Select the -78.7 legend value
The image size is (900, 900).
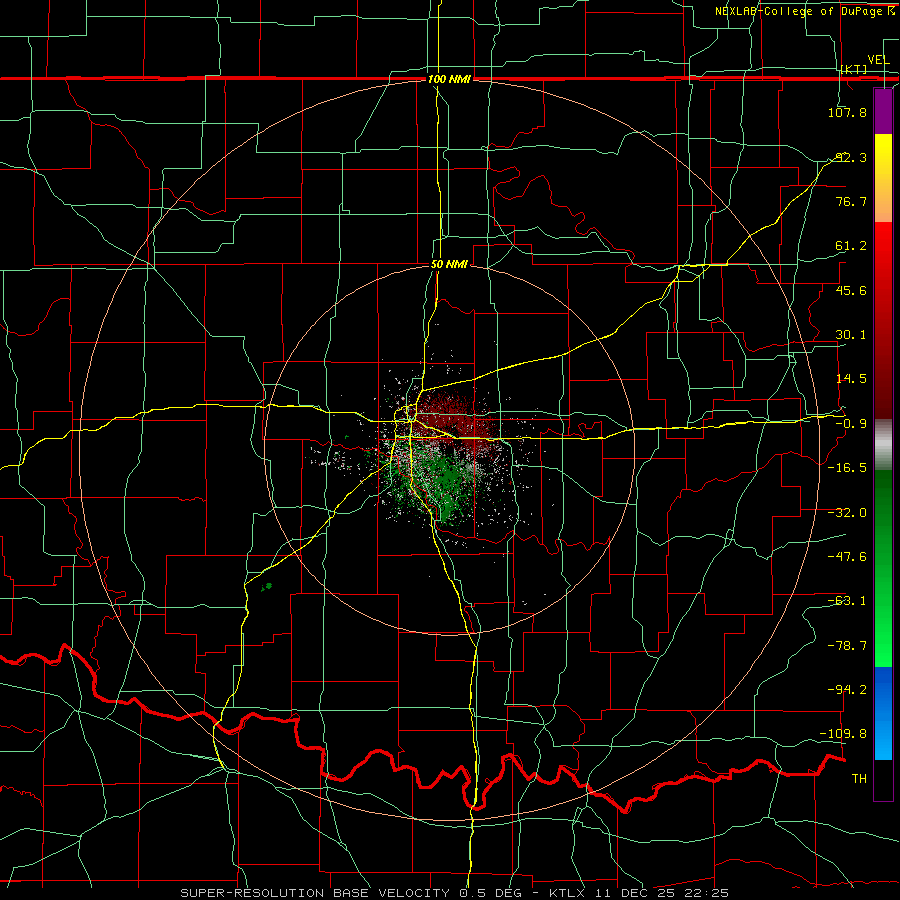click(847, 646)
